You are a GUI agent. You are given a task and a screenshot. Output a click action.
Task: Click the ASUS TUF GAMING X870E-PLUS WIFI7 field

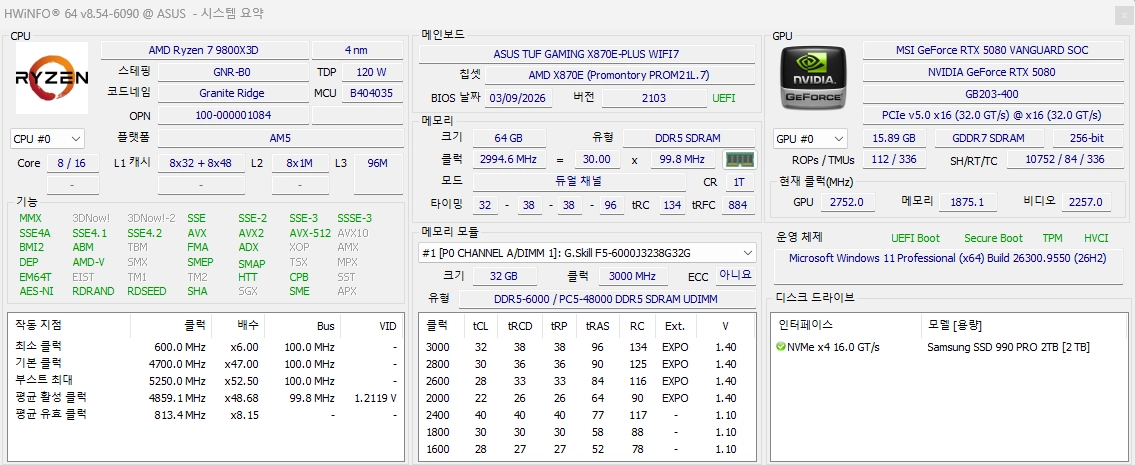pos(586,54)
